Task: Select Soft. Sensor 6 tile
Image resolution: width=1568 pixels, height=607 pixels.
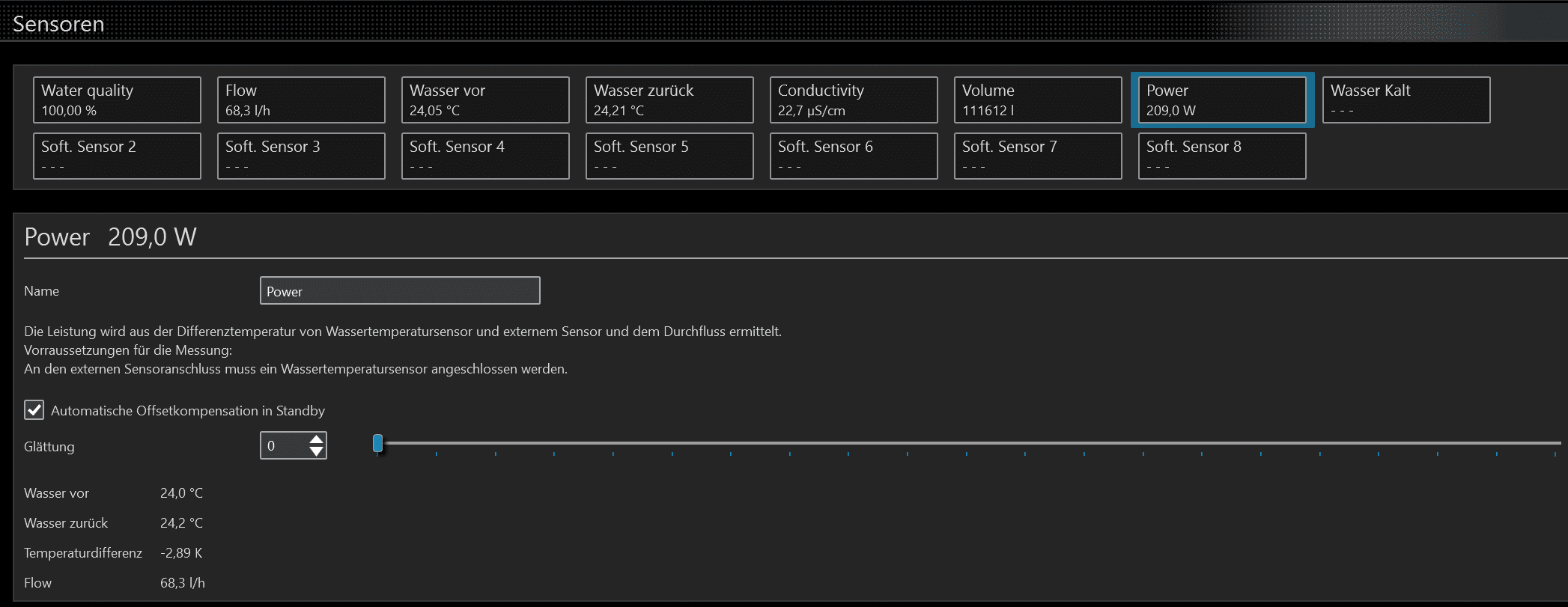Action: (x=854, y=156)
